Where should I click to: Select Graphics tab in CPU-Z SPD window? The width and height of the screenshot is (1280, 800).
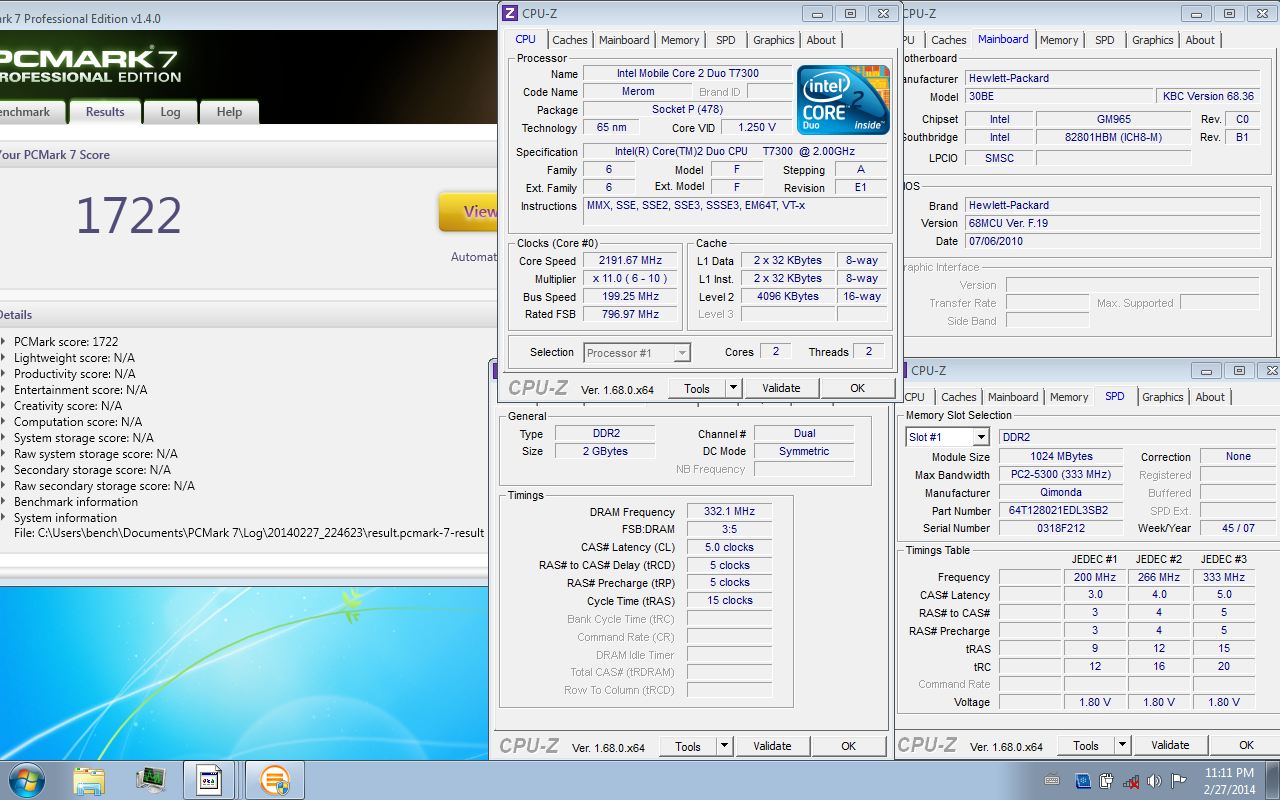point(1163,397)
